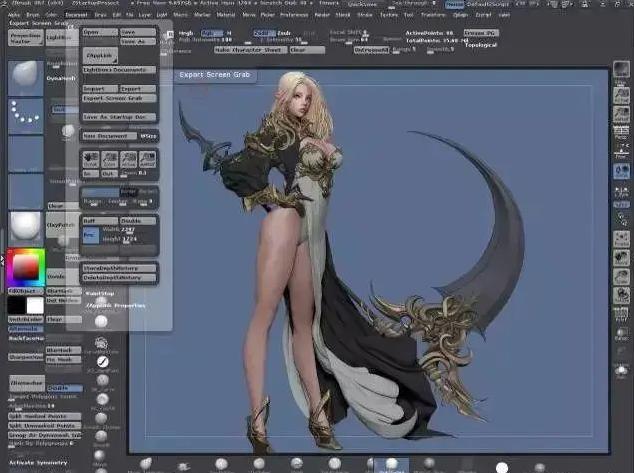
Task: Click the Frame icon on the right shelf
Action: [621, 239]
